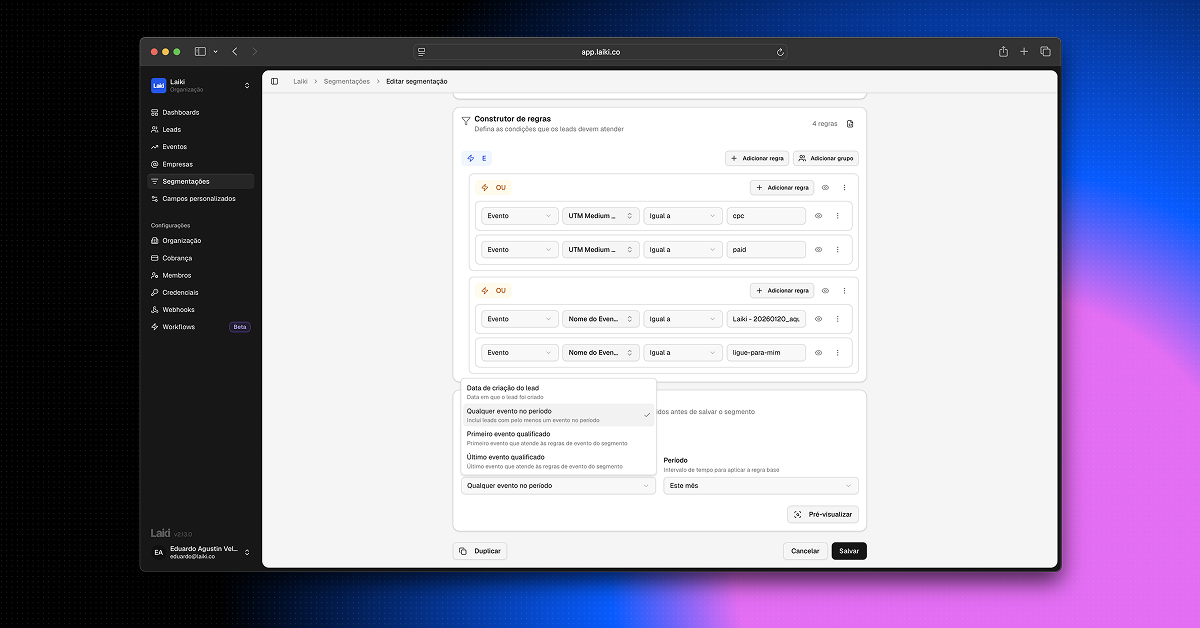Click Laiki breadcrumb link
This screenshot has width=1200, height=628.
point(300,81)
